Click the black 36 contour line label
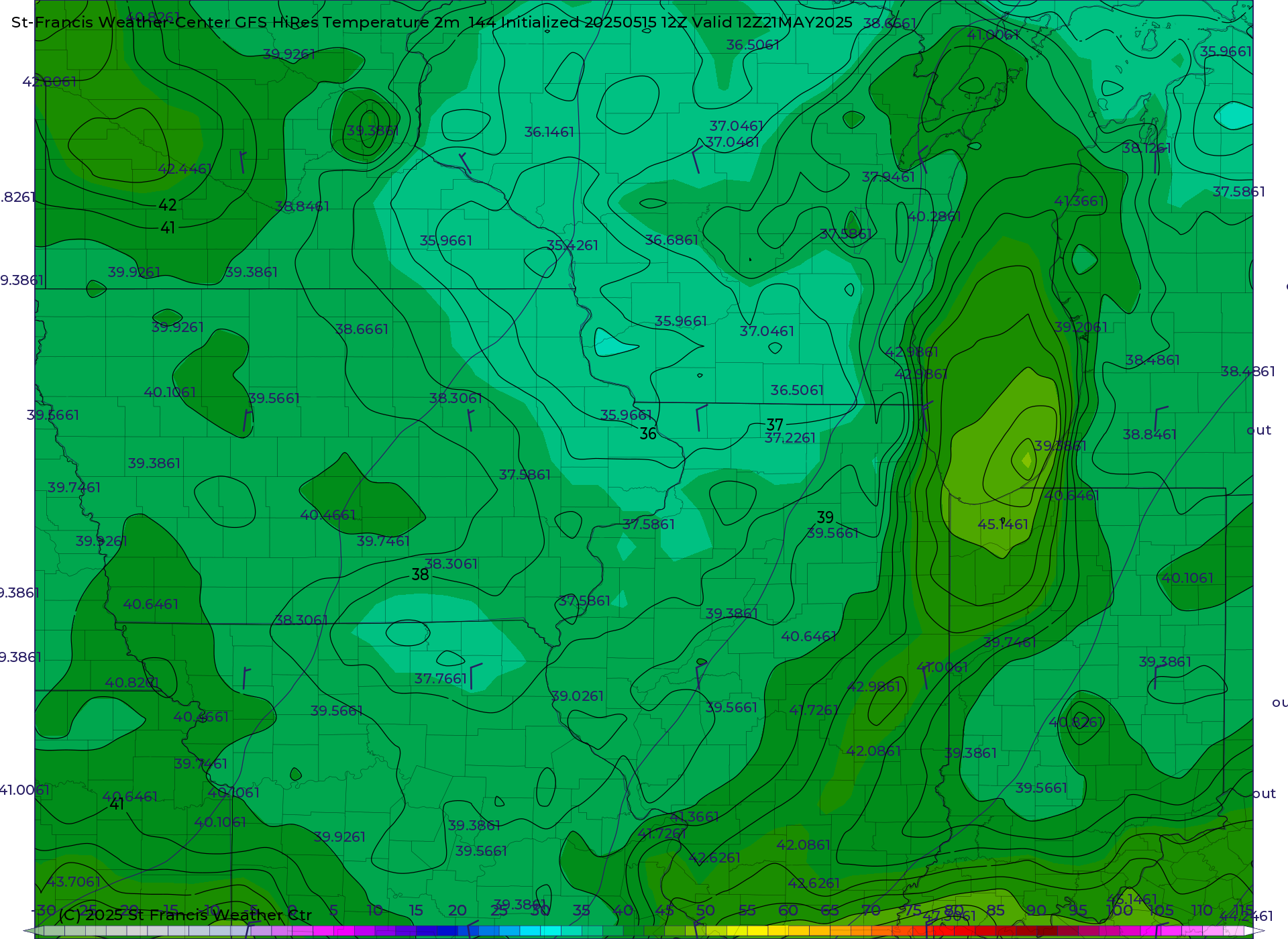The image size is (1288, 939). coord(648,434)
